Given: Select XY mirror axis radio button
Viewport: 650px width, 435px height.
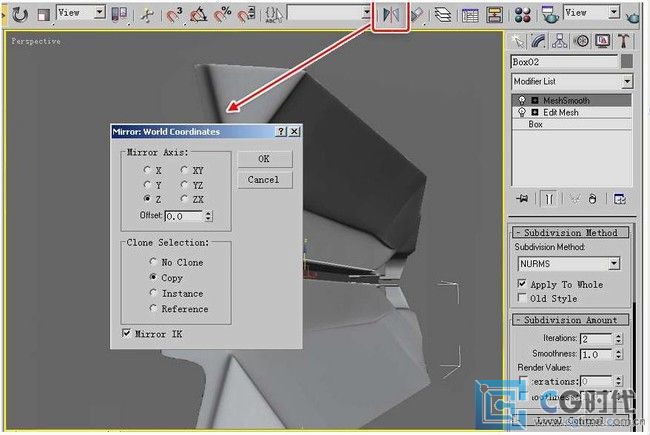Looking at the screenshot, I should [x=184, y=170].
